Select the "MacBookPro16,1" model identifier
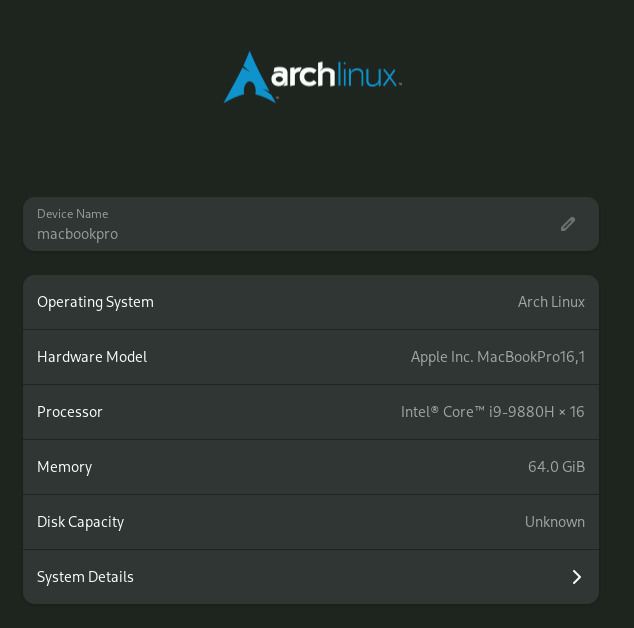 coord(531,357)
